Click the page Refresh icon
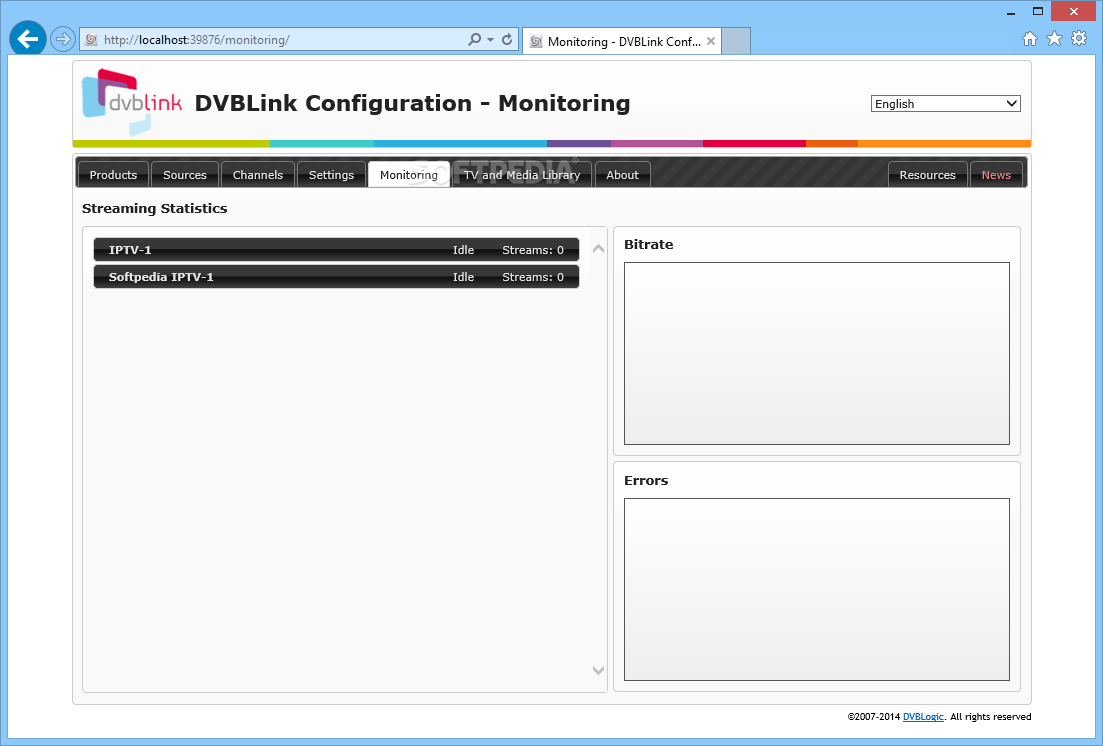 (x=506, y=39)
